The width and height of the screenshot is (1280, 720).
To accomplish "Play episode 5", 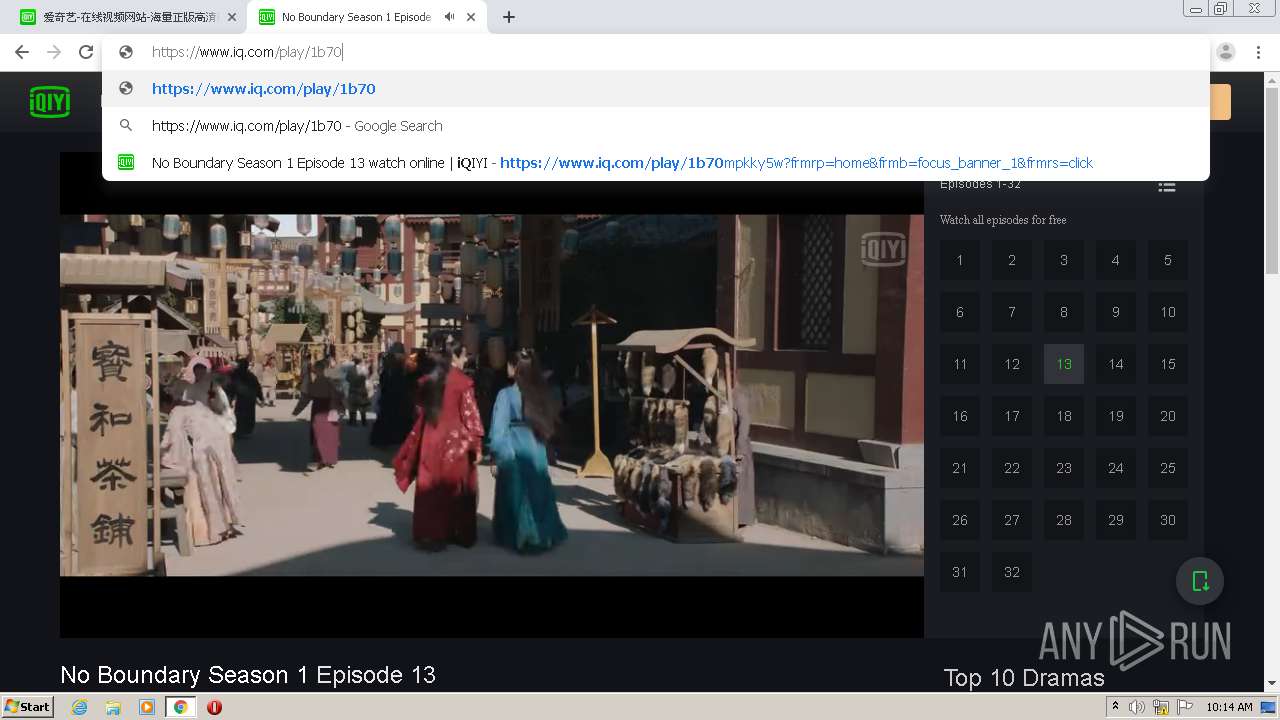I will [x=1168, y=260].
